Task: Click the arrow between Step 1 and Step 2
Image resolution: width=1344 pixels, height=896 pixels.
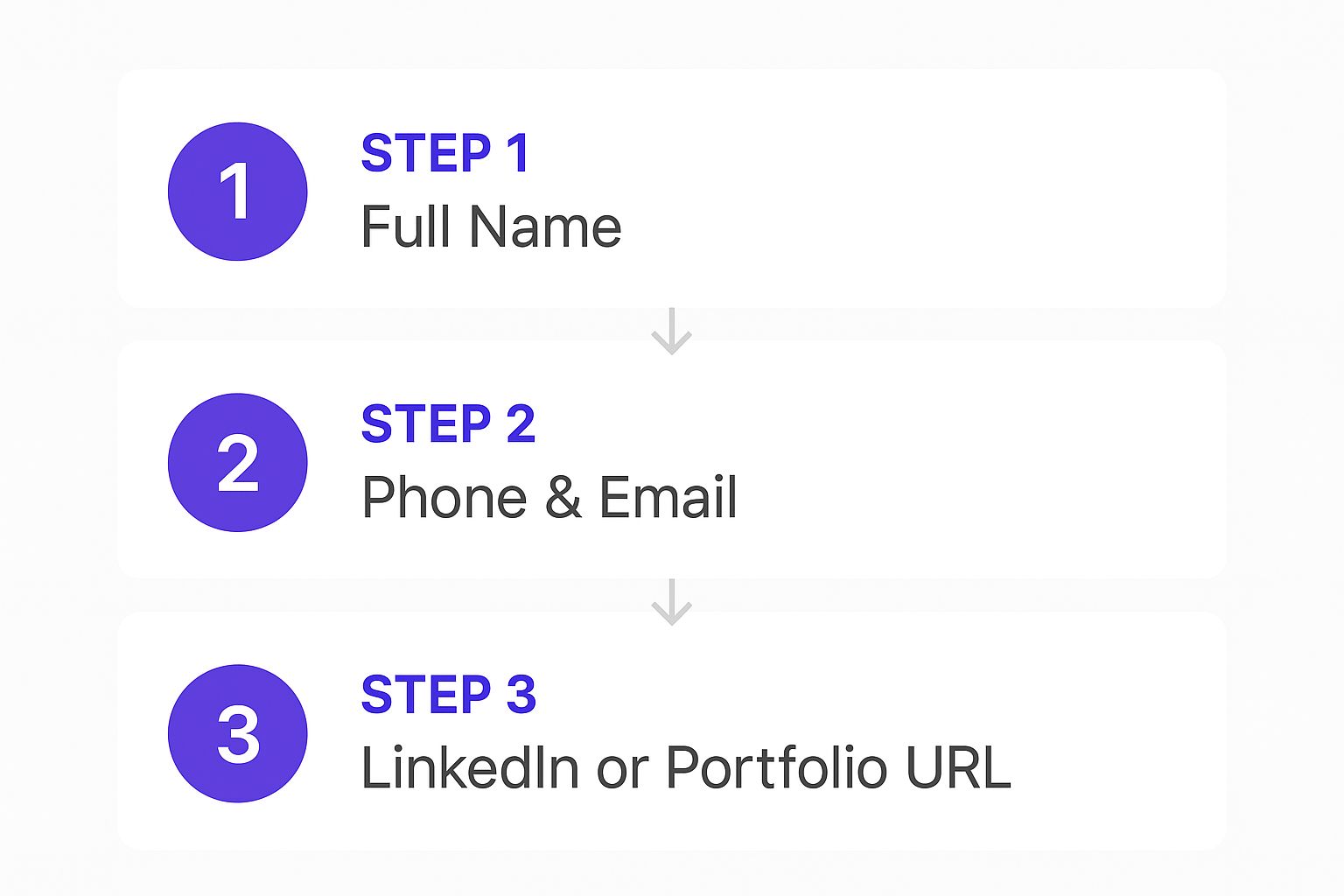Action: click(671, 331)
